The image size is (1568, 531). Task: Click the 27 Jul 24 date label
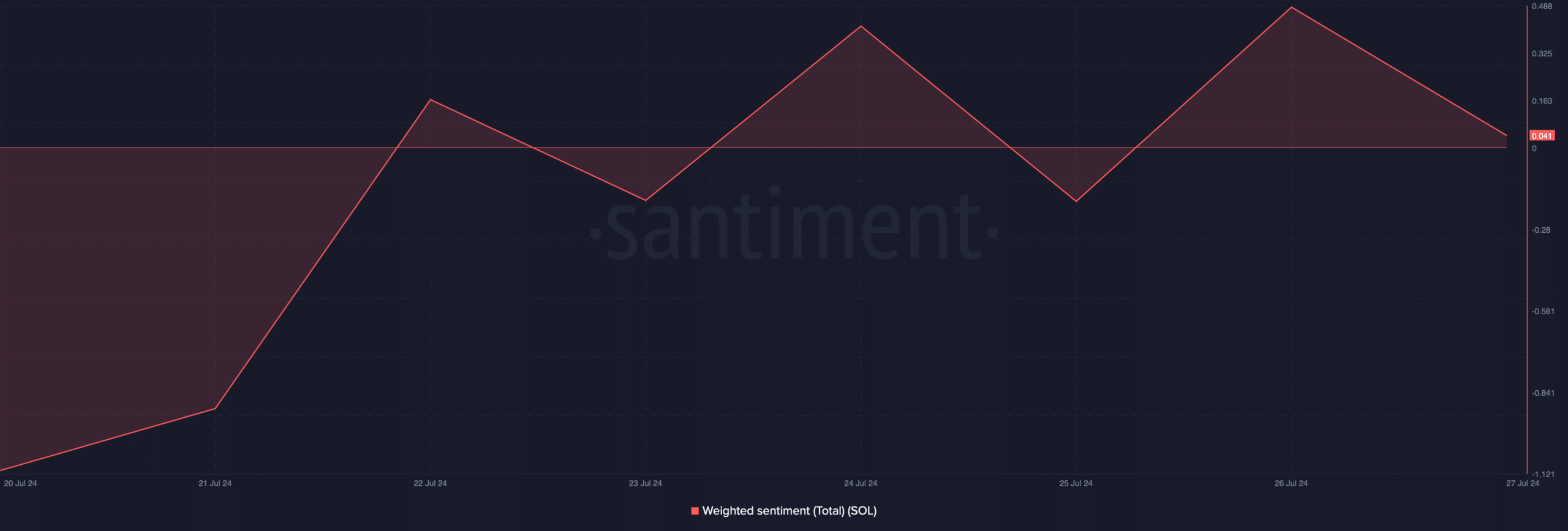pyautogui.click(x=1523, y=483)
